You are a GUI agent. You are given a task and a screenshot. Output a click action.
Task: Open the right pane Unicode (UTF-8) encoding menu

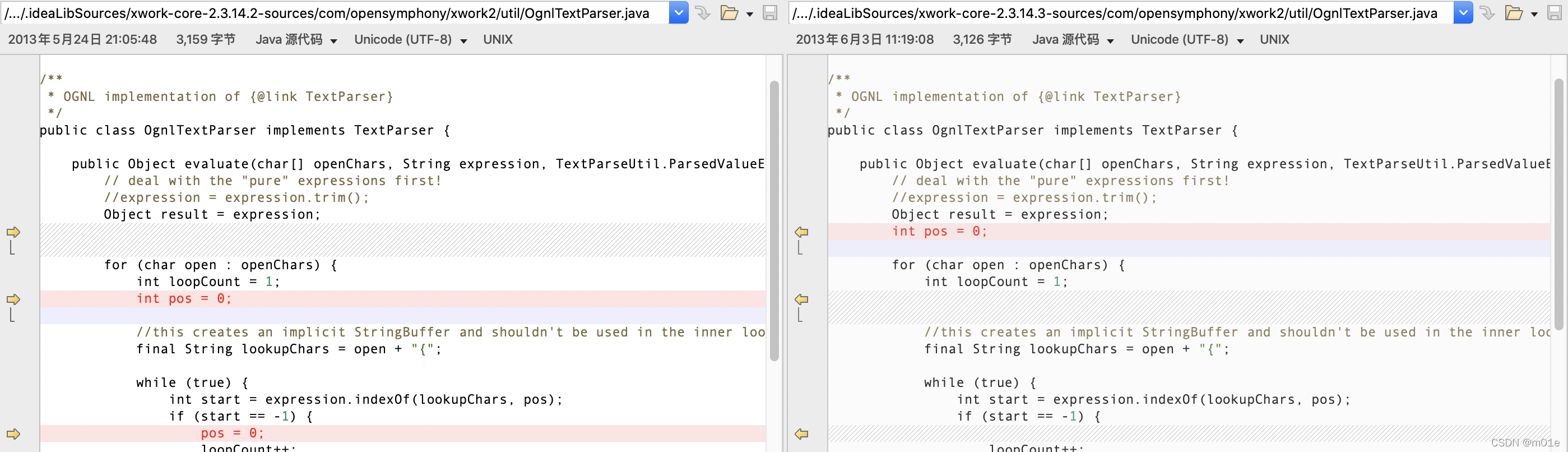click(1187, 40)
